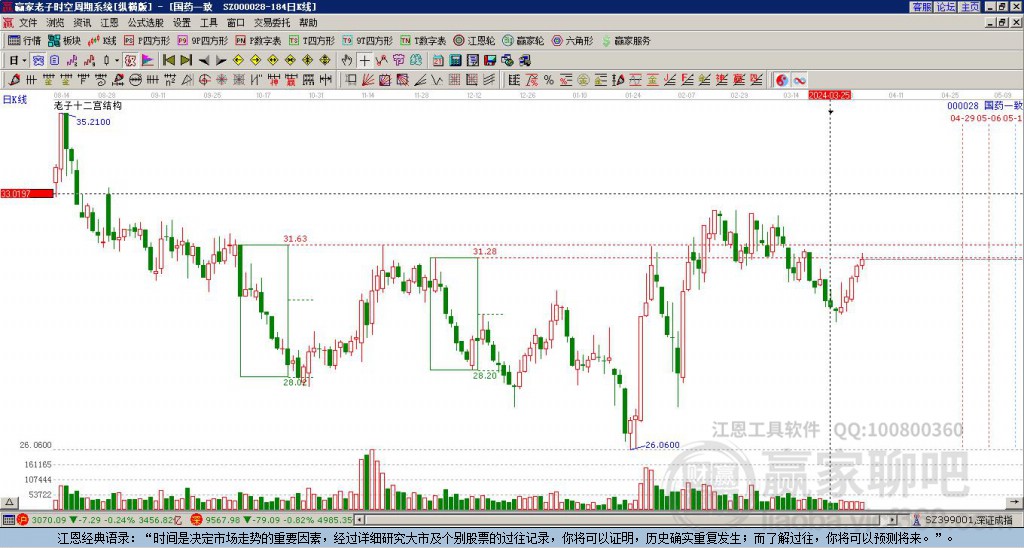Open the 行情 quotes view
Viewport: 1024px width, 548px height.
point(25,40)
